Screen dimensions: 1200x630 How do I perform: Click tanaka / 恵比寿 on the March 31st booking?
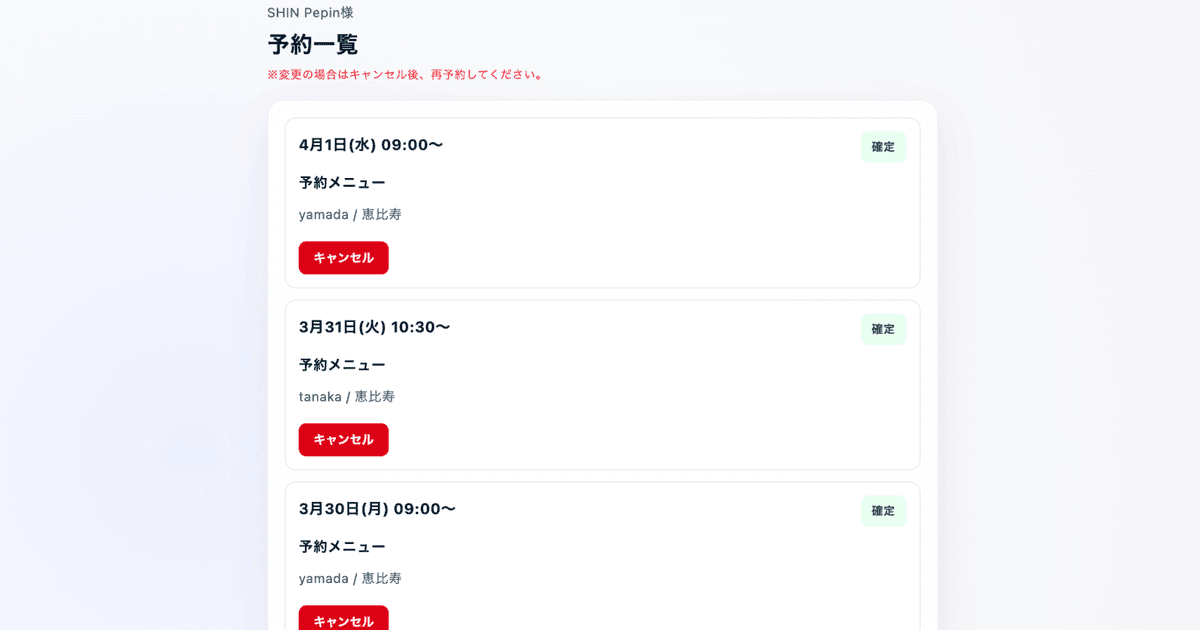pyautogui.click(x=345, y=396)
